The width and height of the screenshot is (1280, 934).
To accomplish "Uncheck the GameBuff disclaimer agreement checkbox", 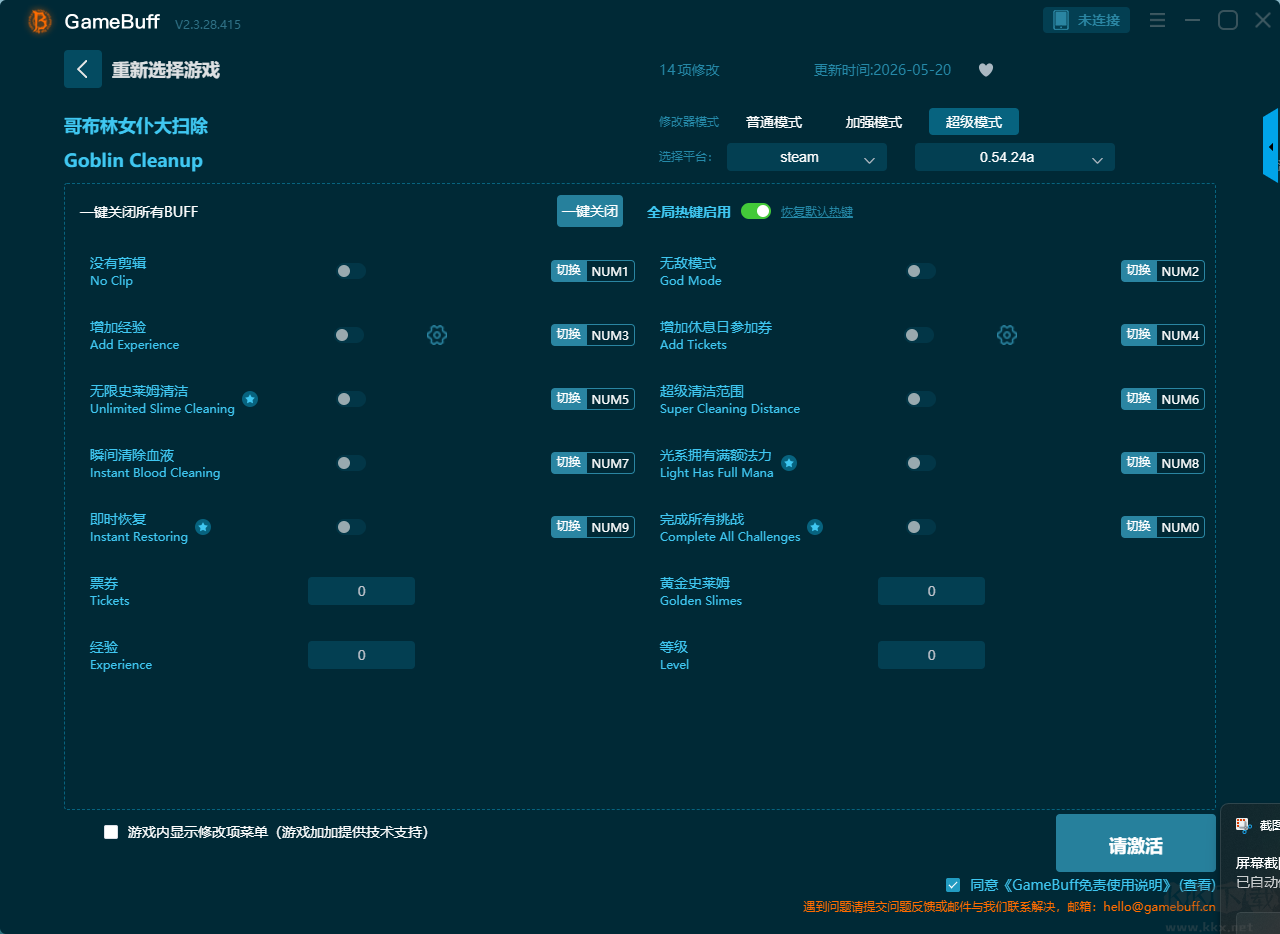I will (x=953, y=885).
